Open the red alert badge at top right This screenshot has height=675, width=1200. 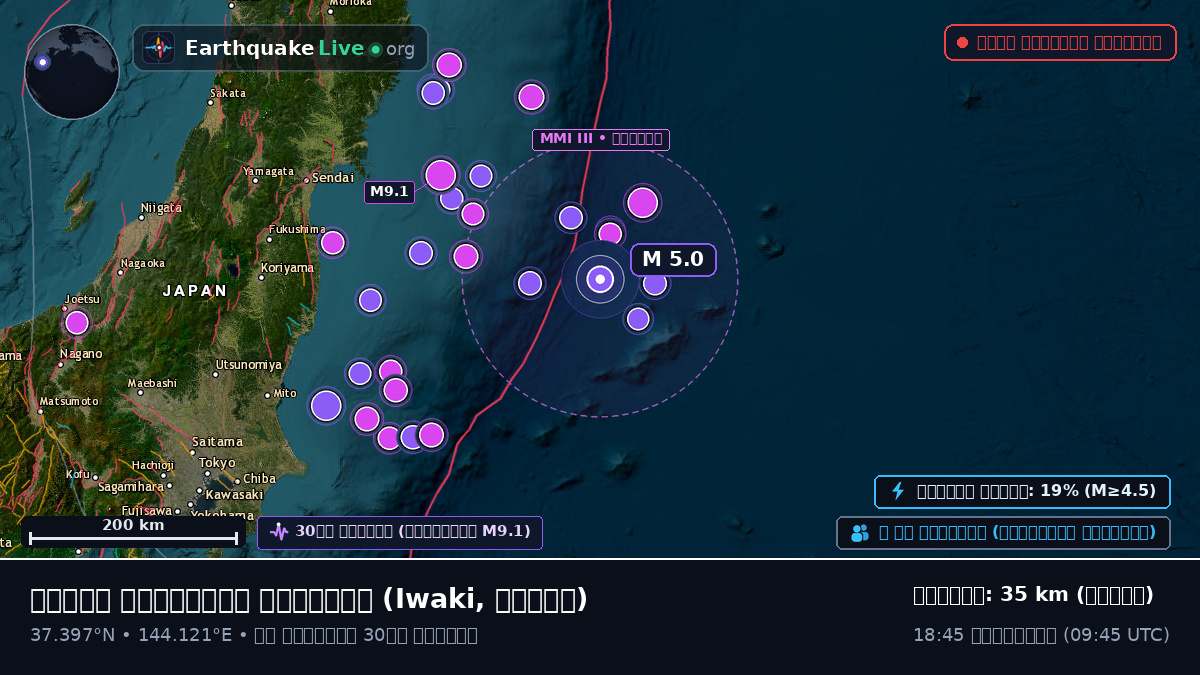point(1060,42)
